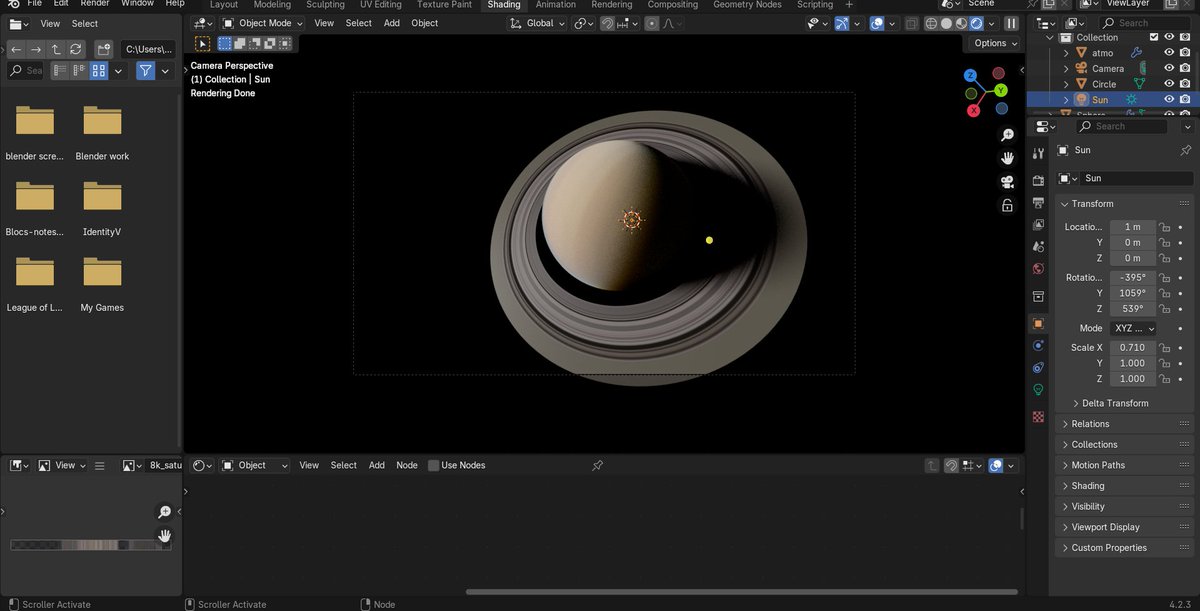Open the Texture properties tab
1200x611 pixels.
coord(1038,417)
